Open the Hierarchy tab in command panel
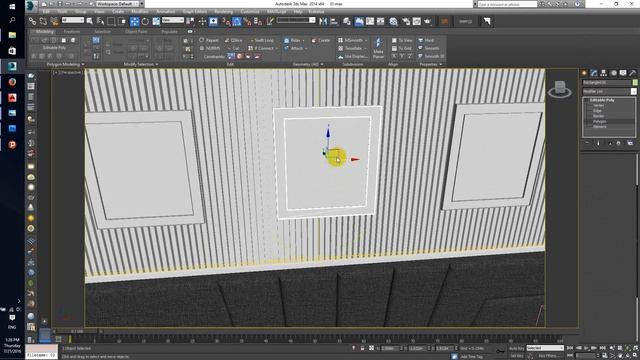This screenshot has height=360, width=640. coord(604,73)
